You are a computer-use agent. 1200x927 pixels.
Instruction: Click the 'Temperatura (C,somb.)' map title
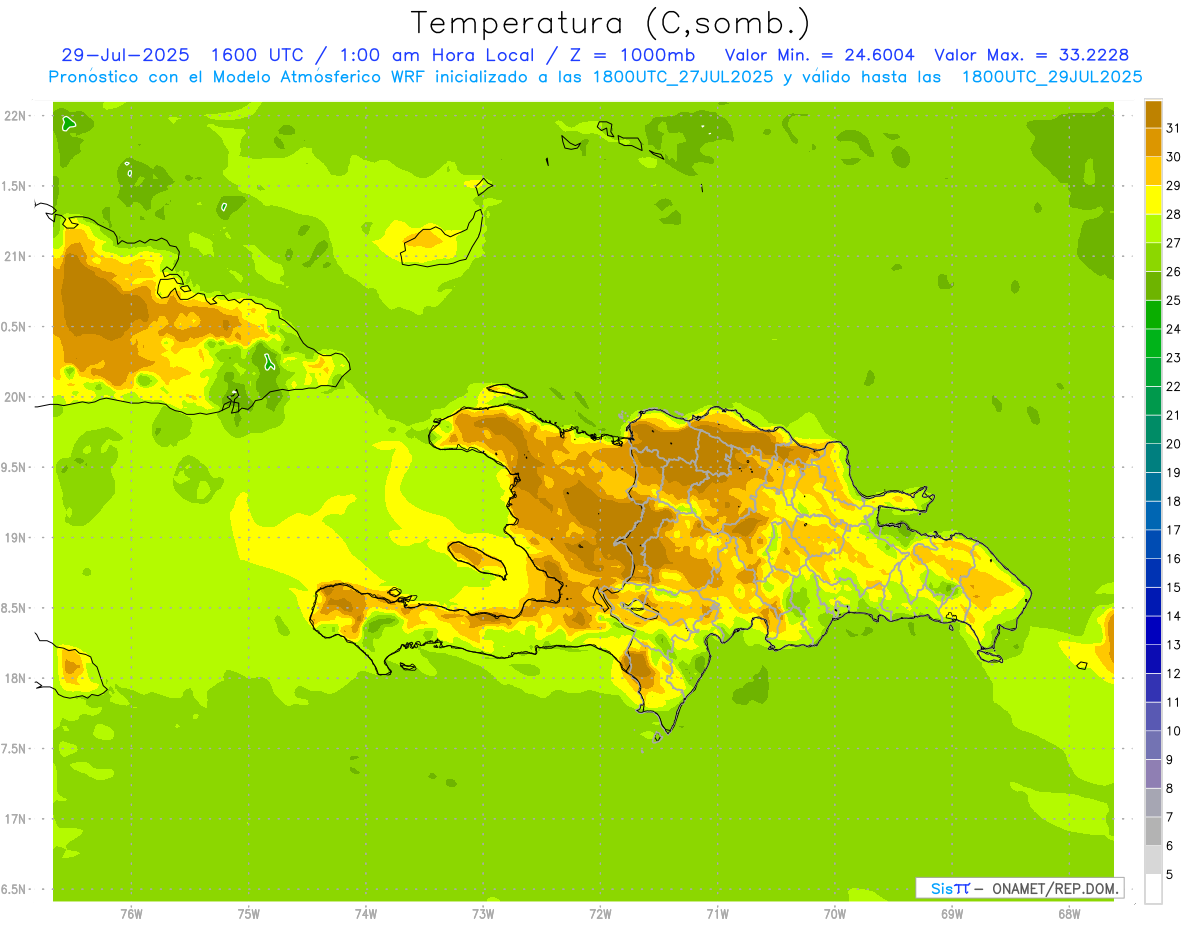(x=610, y=22)
